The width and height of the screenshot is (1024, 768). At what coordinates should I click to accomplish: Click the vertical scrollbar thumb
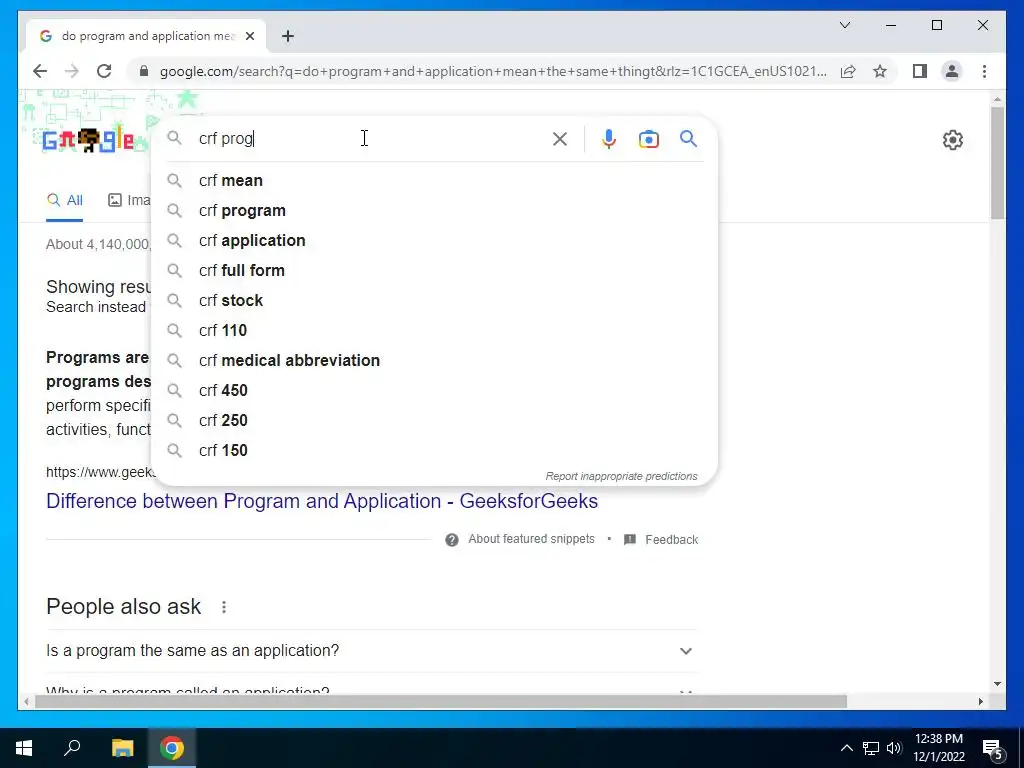(x=997, y=162)
